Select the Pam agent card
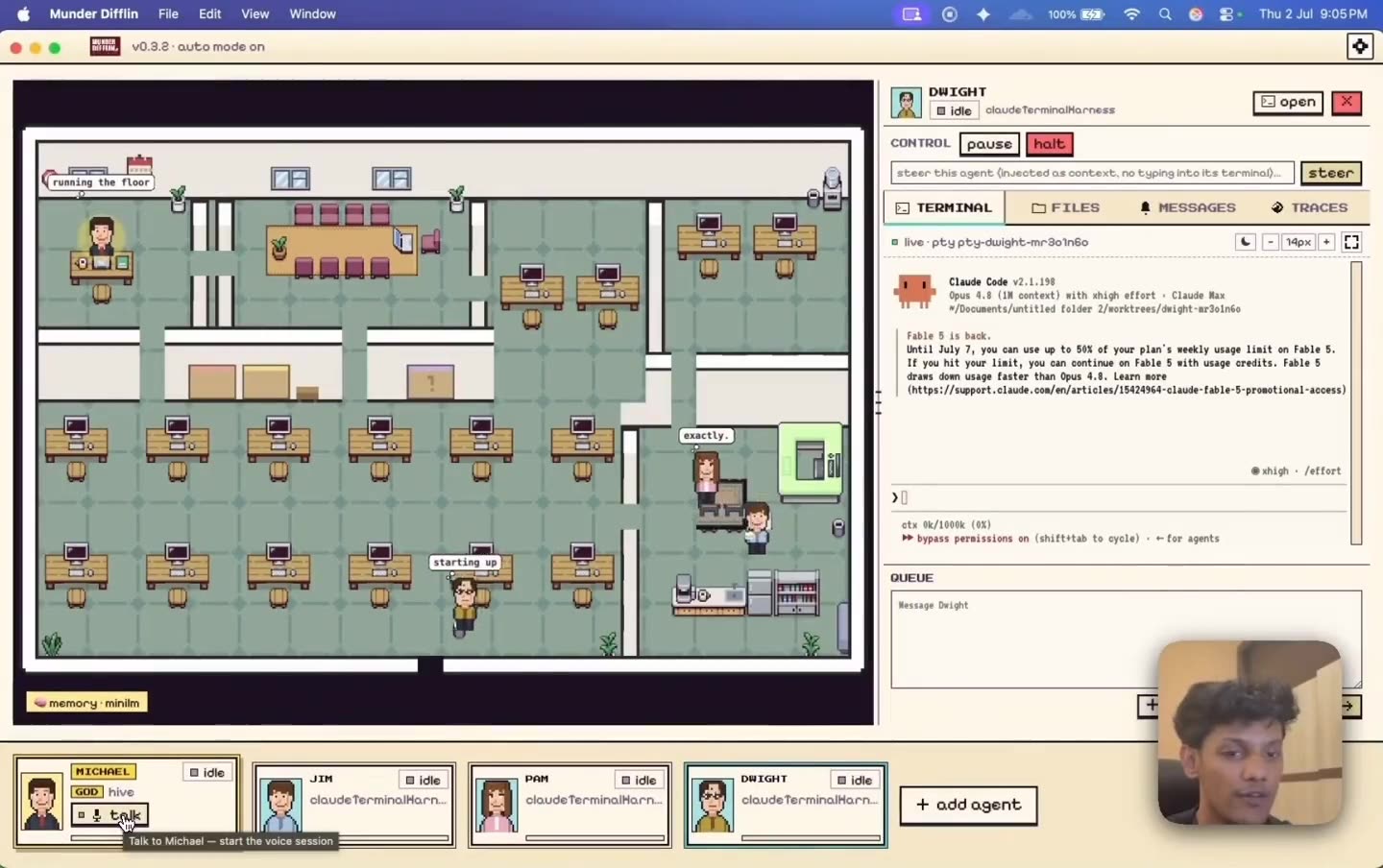Image resolution: width=1383 pixels, height=868 pixels. 570,805
